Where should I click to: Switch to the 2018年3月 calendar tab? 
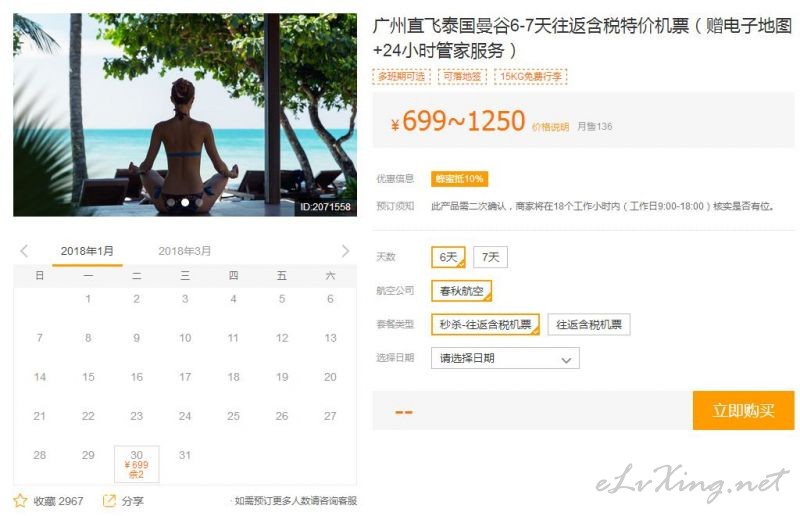tap(185, 251)
